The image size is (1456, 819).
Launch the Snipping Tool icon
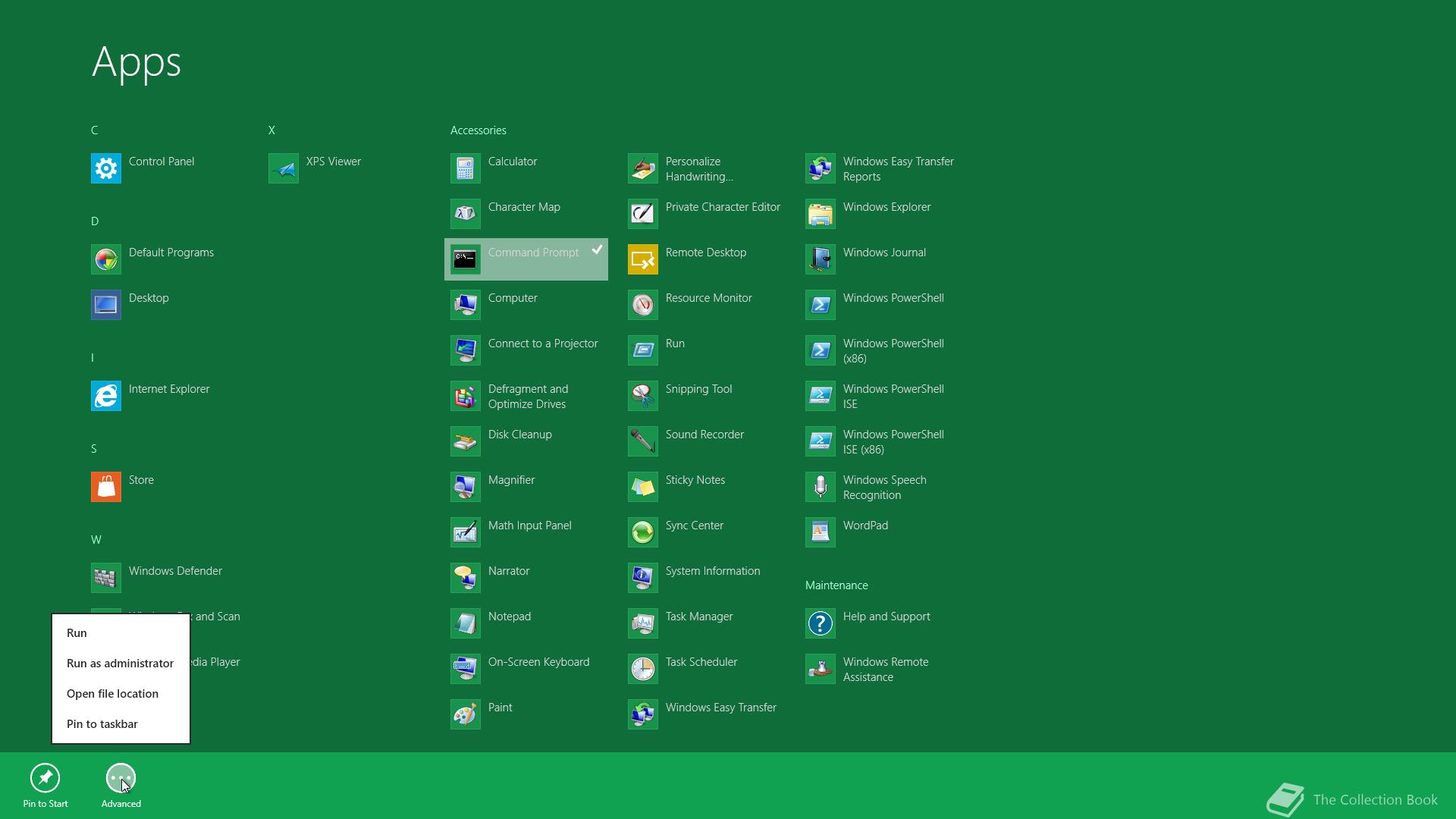642,396
